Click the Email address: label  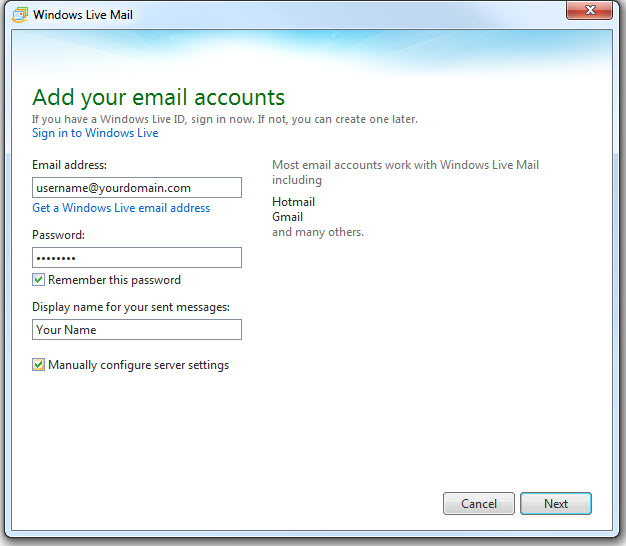tap(69, 165)
